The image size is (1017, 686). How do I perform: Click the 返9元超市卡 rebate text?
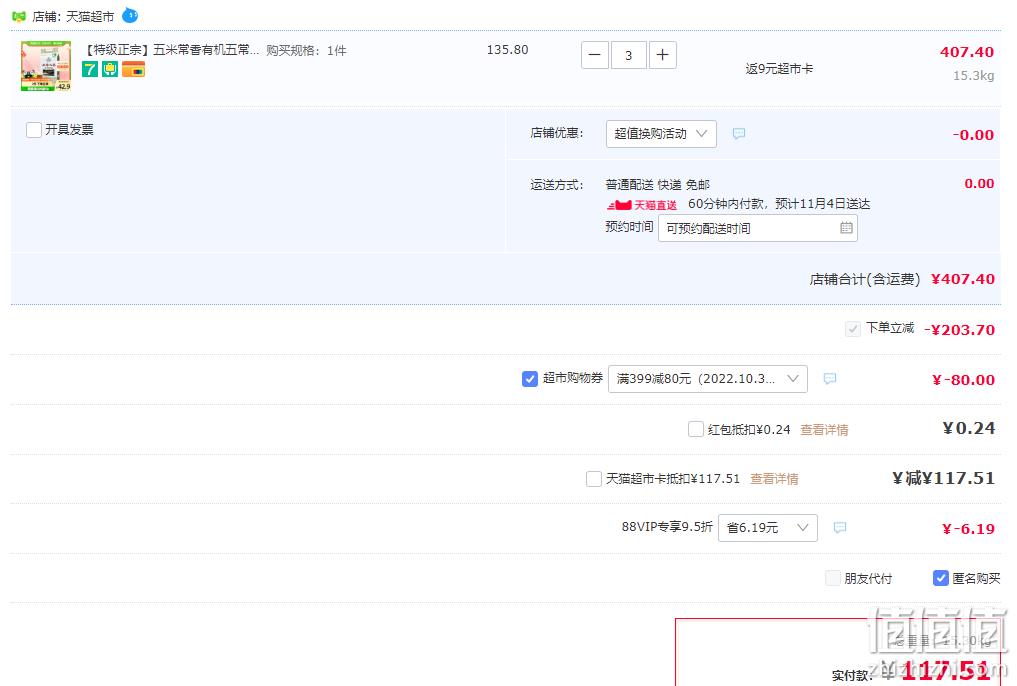(x=779, y=69)
